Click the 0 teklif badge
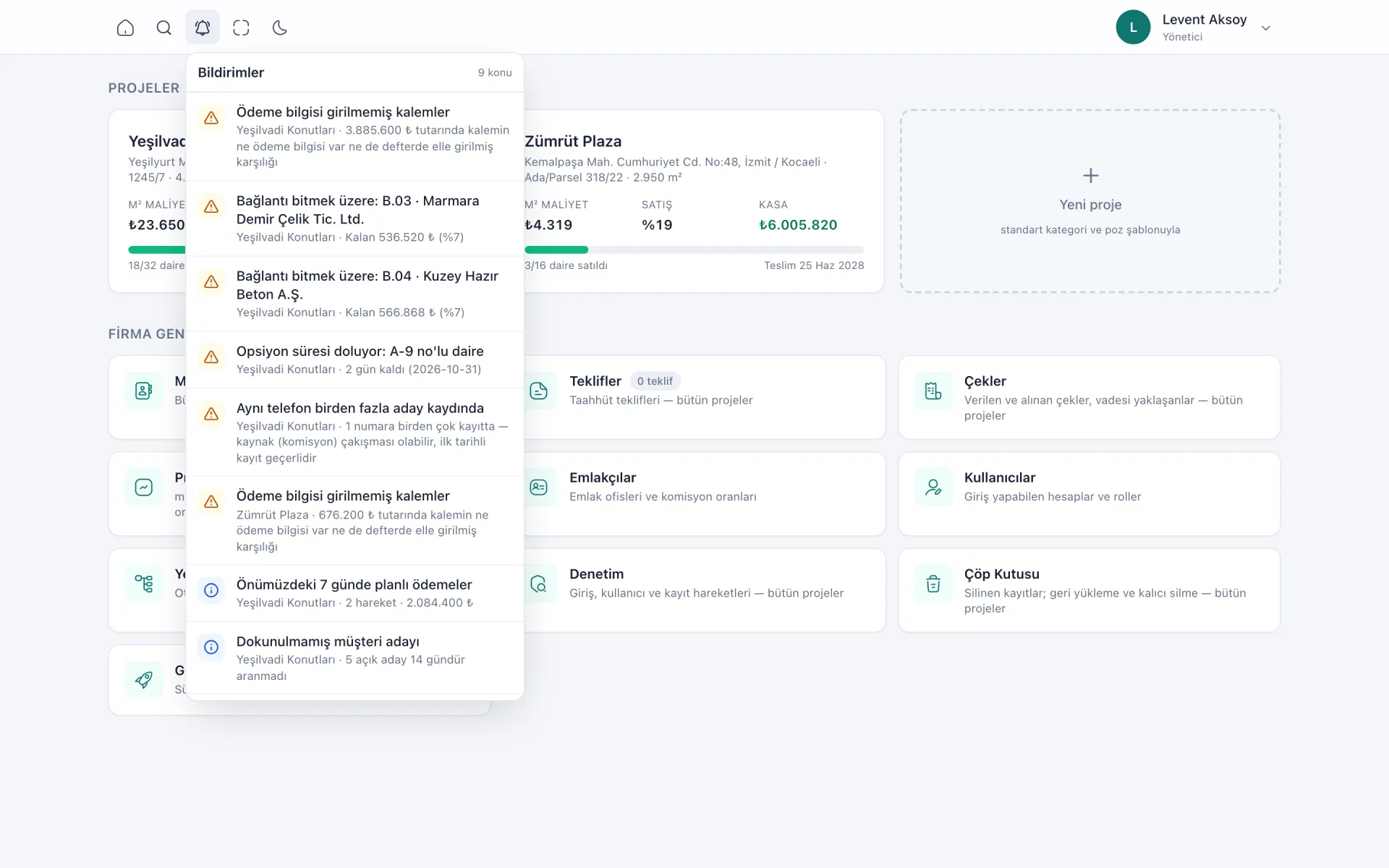 (x=655, y=381)
